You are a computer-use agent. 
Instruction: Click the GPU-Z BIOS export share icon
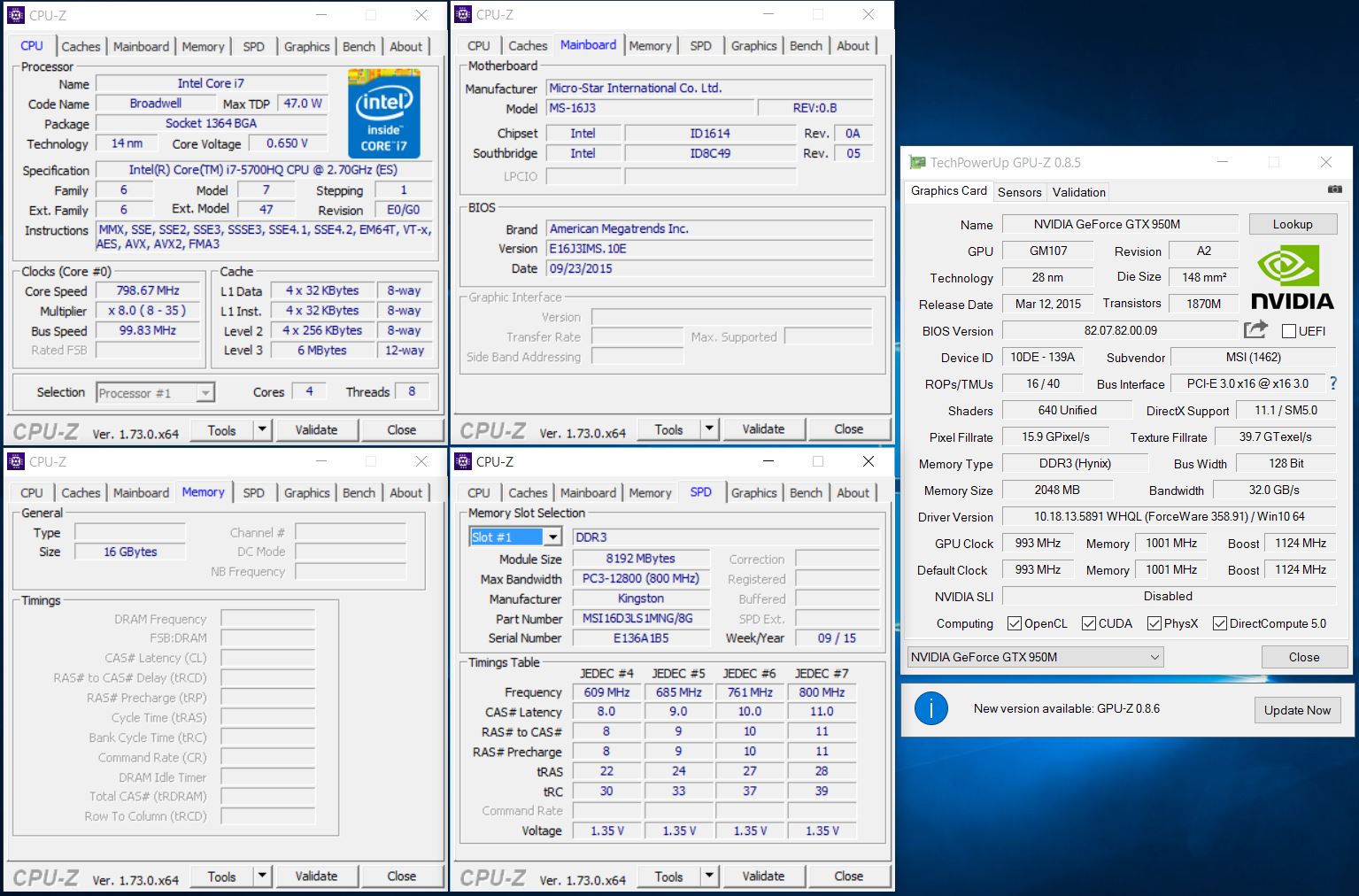coord(1255,330)
